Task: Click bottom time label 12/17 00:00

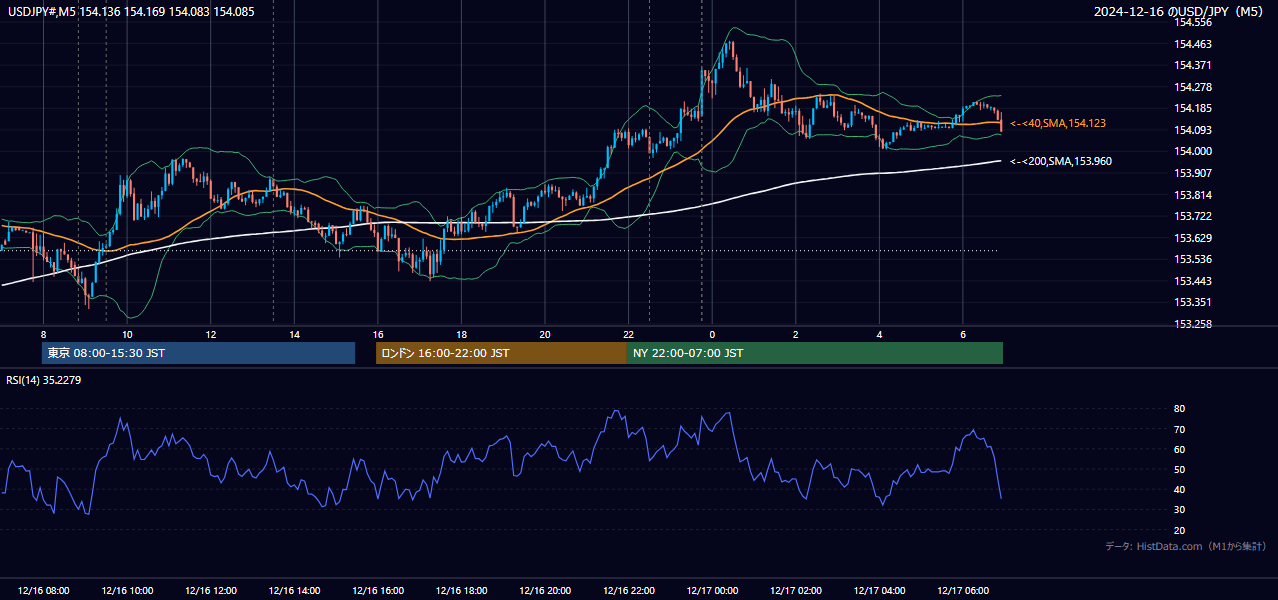Action: (713, 591)
